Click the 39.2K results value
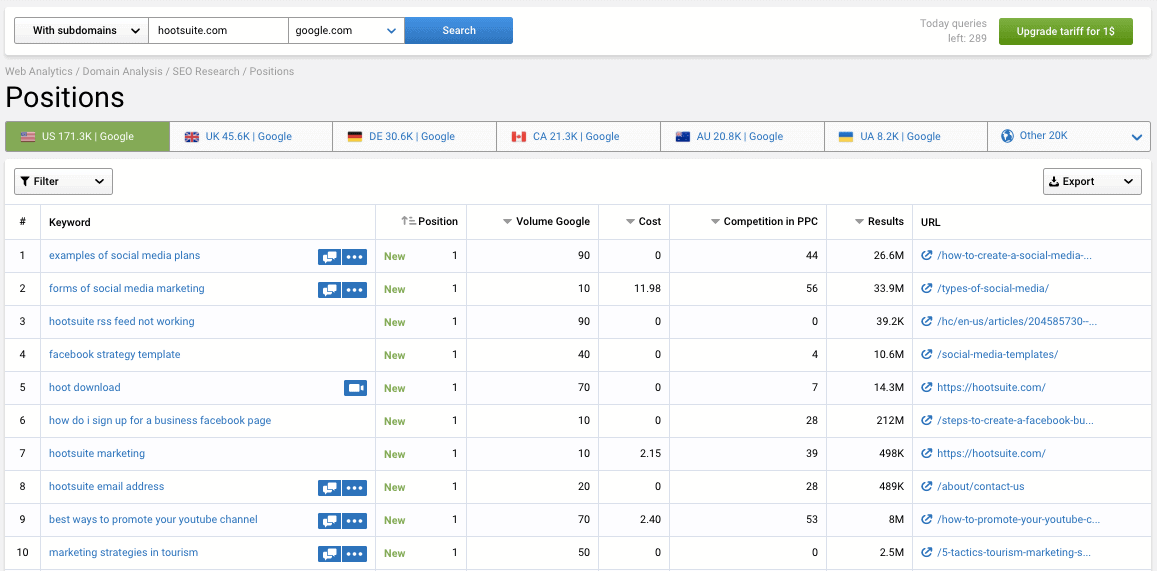 [x=888, y=322]
